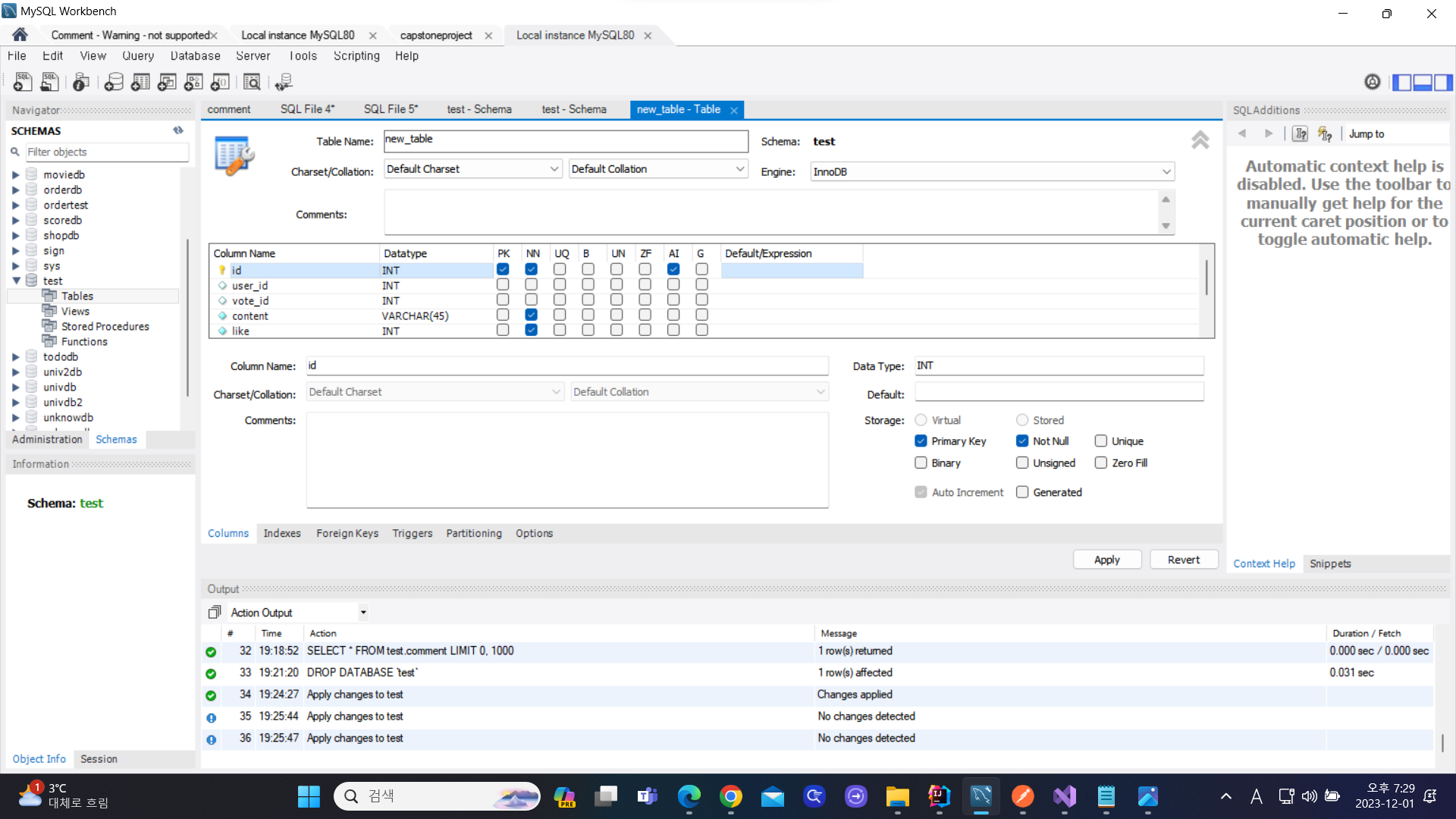This screenshot has height=819, width=1456.
Task: Open the Action Output dropdown
Action: click(363, 613)
